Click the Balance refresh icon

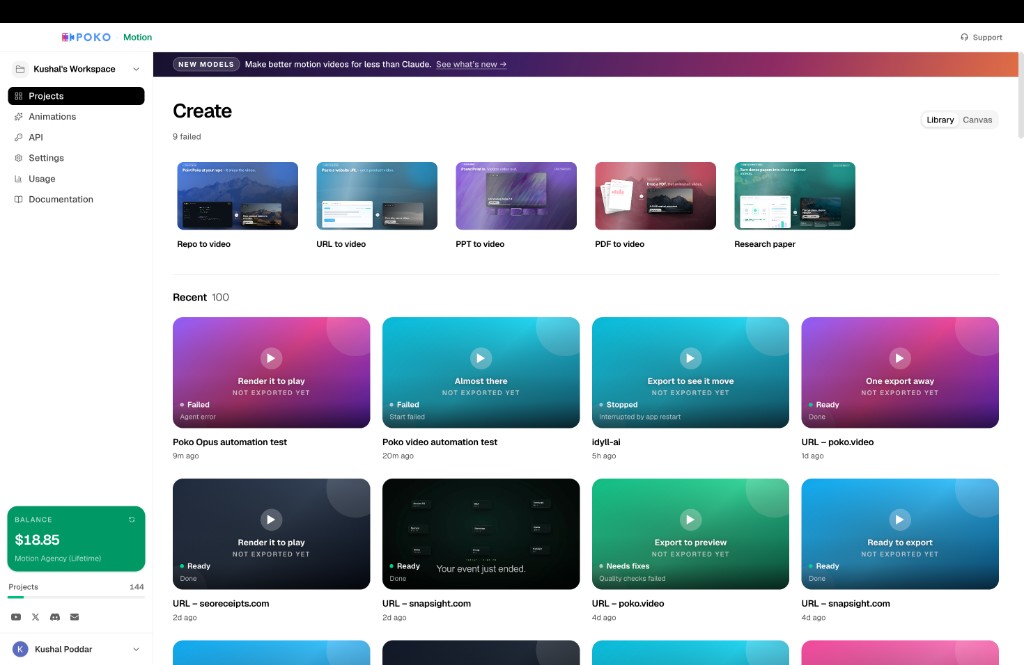pos(132,519)
